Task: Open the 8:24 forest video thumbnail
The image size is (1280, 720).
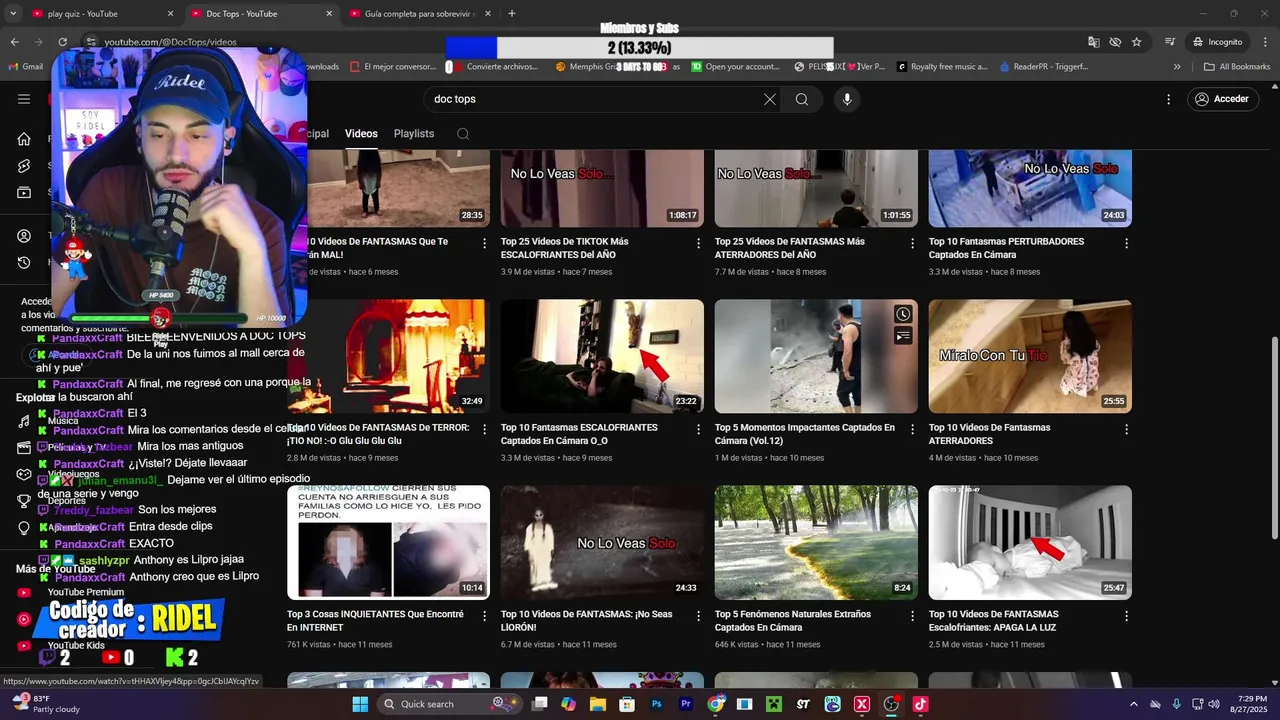Action: coord(816,542)
